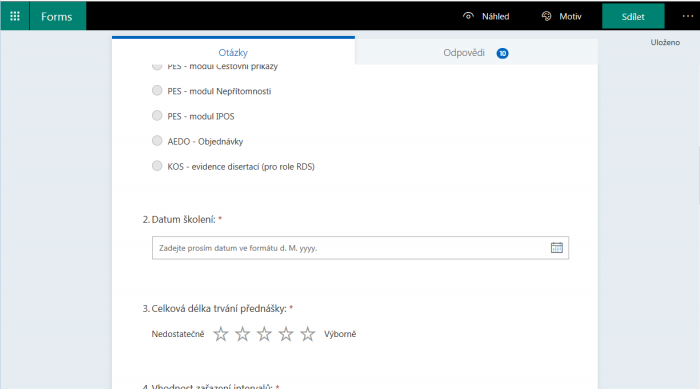Viewport: 700px width, 389px height.
Task: Select the PES - modul Cestovní příkazy radio
Action: tap(157, 67)
